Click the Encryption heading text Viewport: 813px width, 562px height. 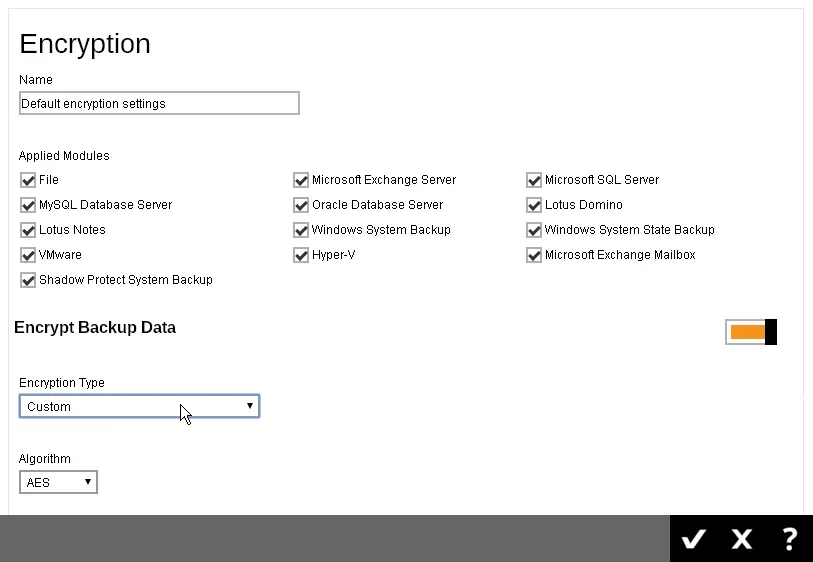click(x=85, y=44)
